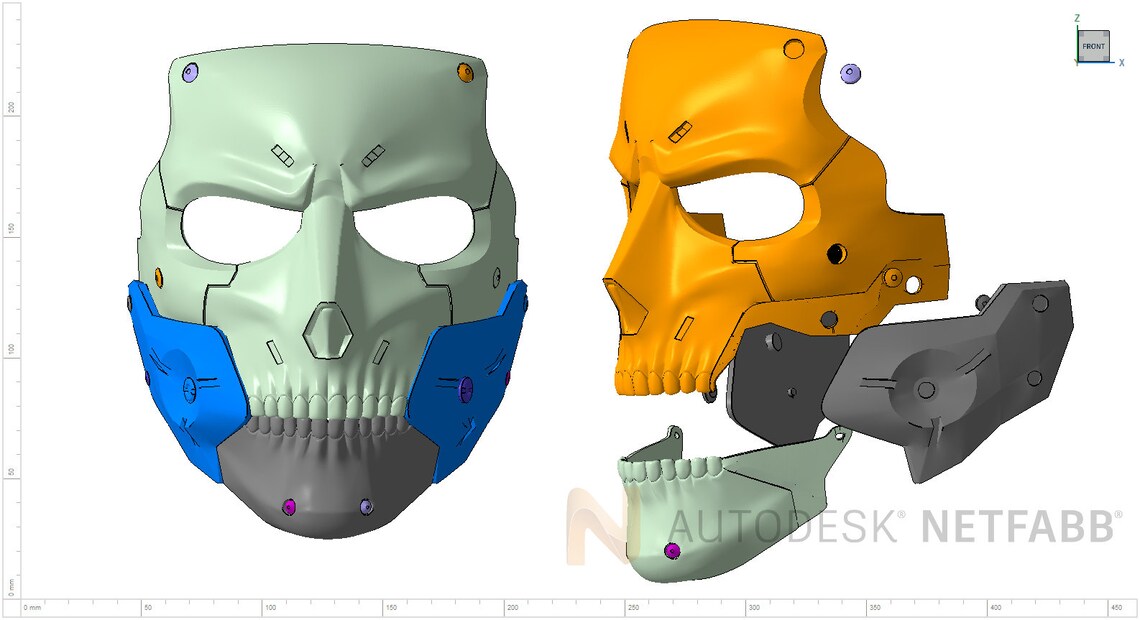The width and height of the screenshot is (1140, 620).
Task: Click the FRONT face of the ViewCube
Action: click(x=1094, y=45)
